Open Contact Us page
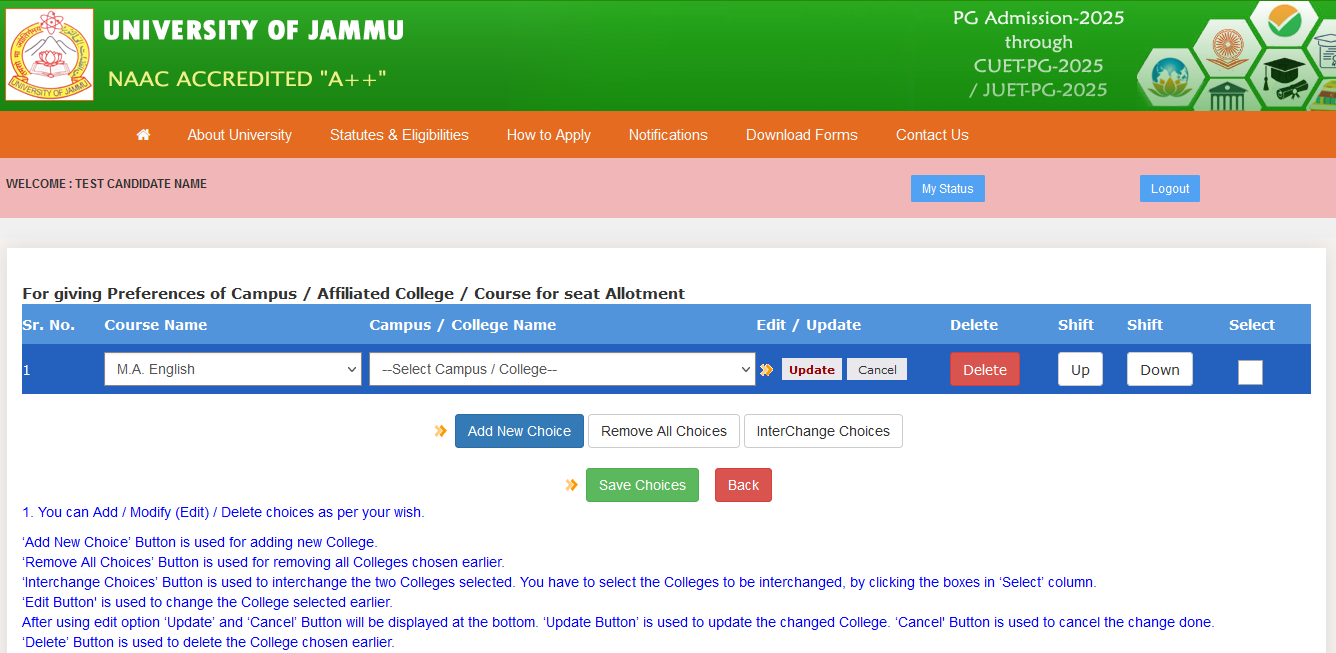Viewport: 1336px width, 653px height. coord(932,135)
